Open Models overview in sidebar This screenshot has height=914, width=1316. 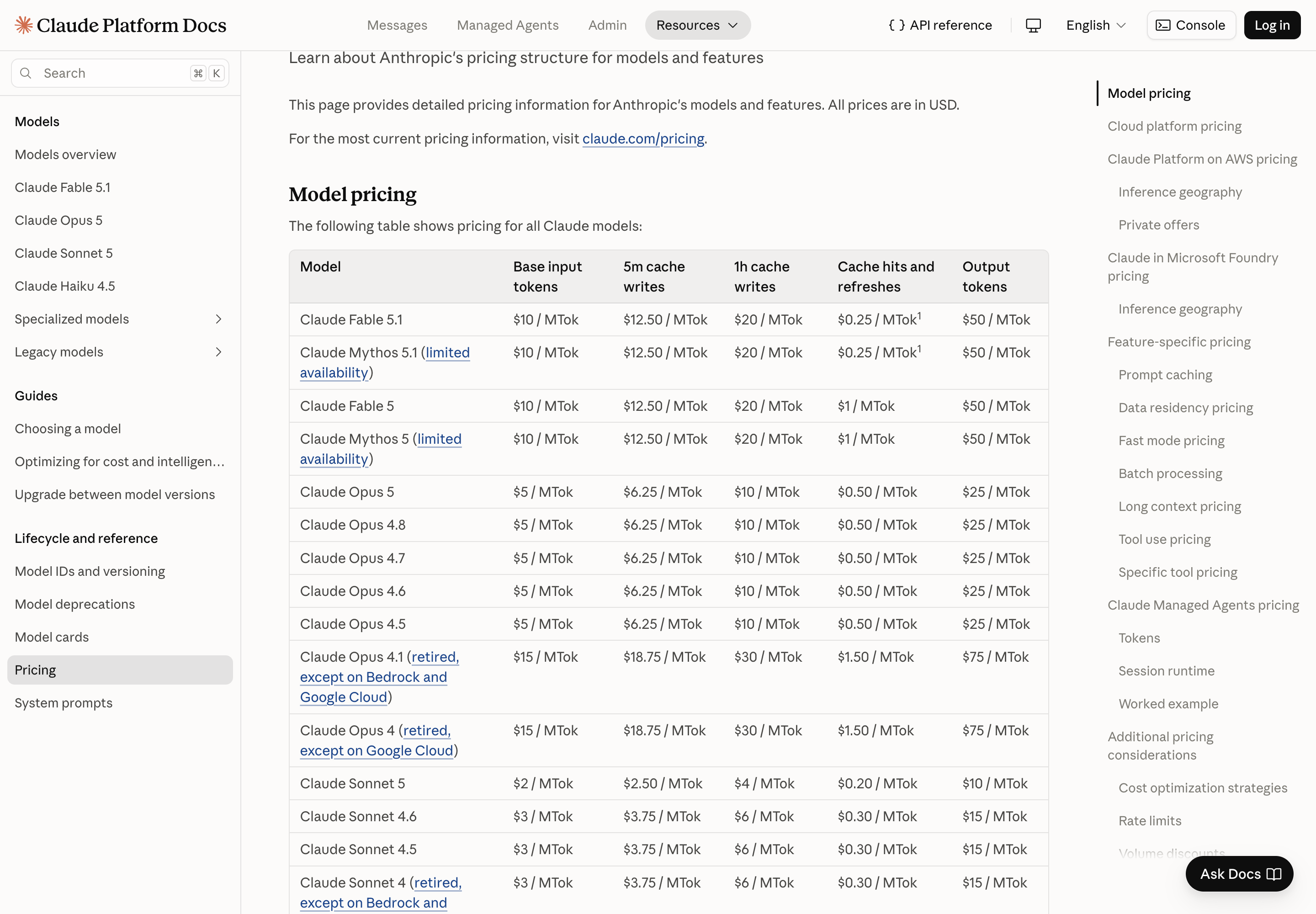[65, 154]
